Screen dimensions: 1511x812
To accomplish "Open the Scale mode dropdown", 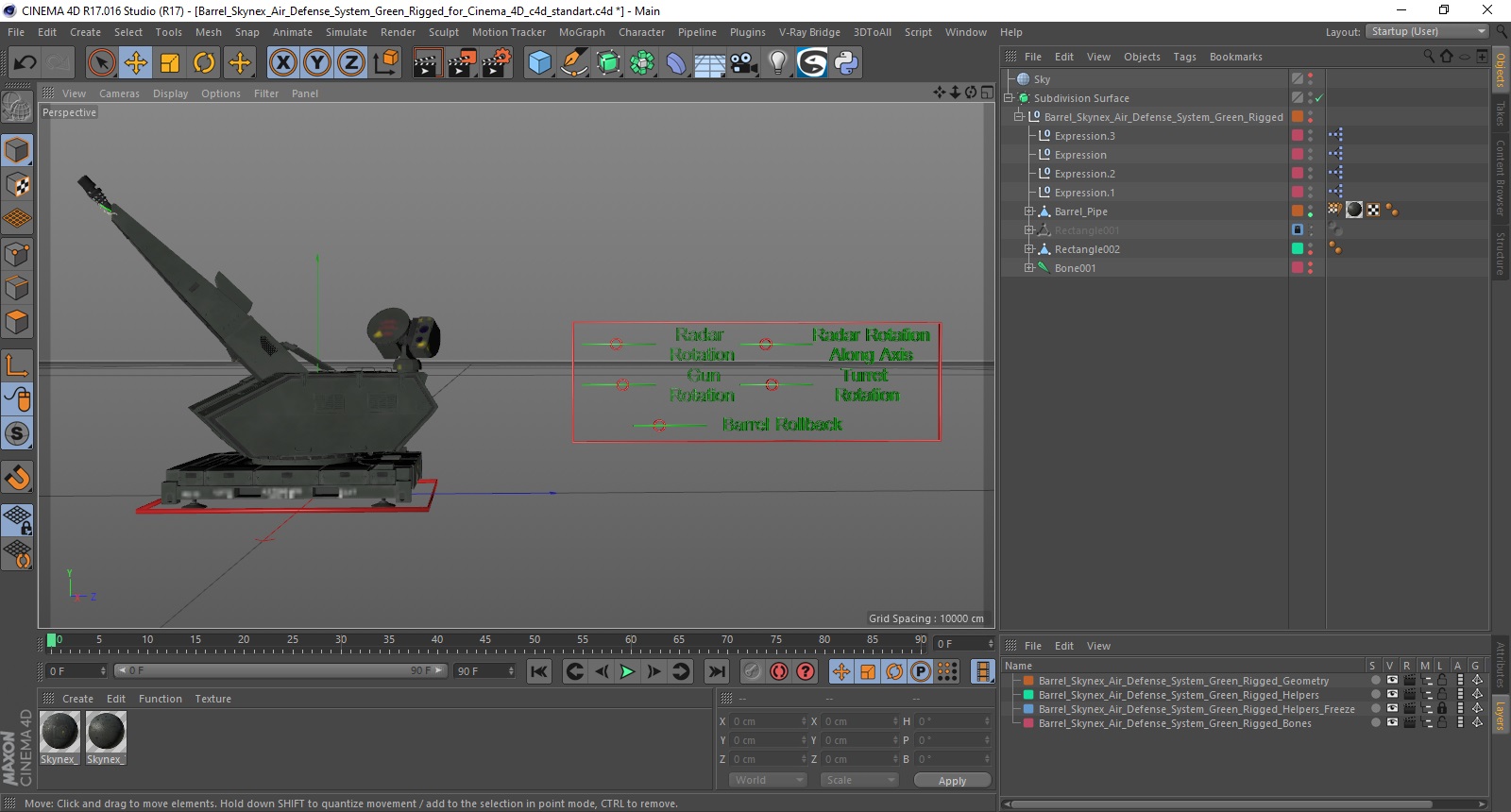I will [858, 780].
